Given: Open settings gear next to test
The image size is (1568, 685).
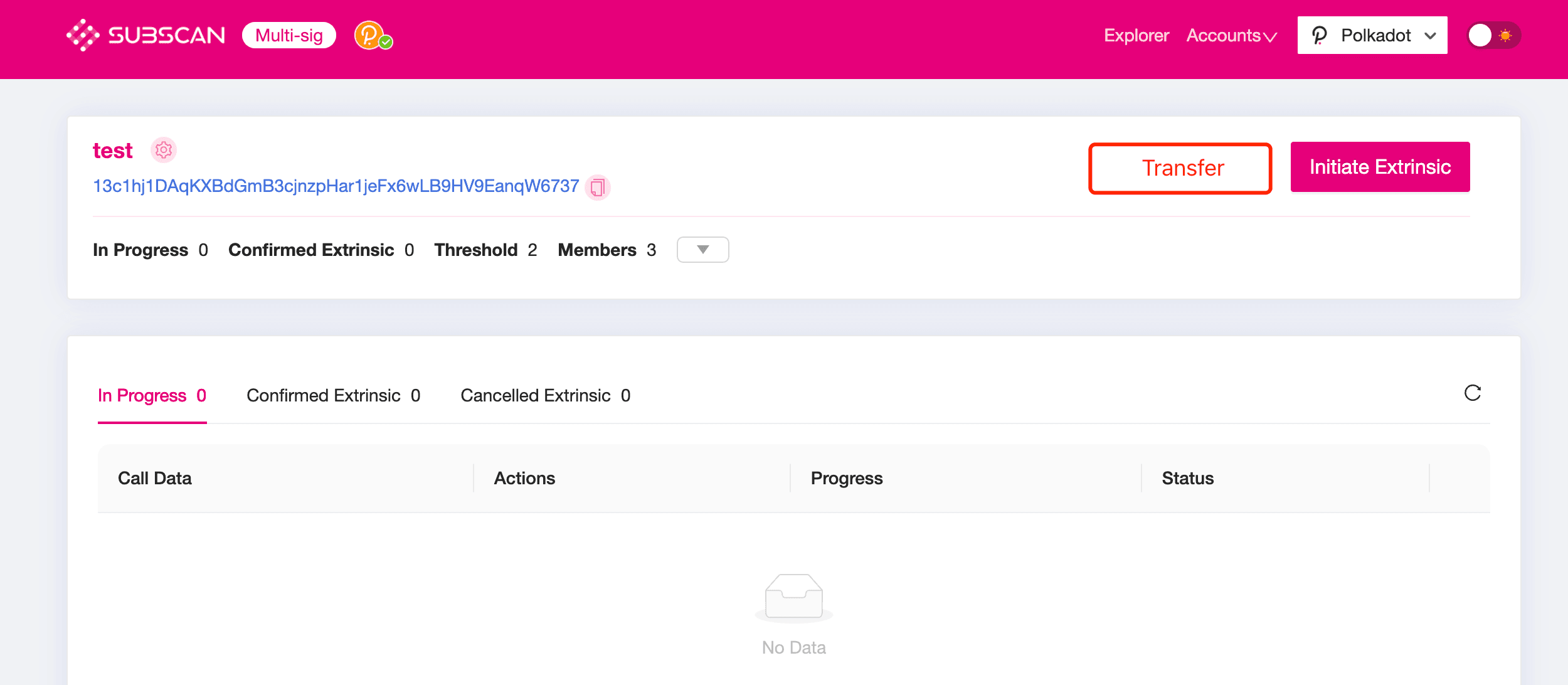Looking at the screenshot, I should click(x=164, y=151).
